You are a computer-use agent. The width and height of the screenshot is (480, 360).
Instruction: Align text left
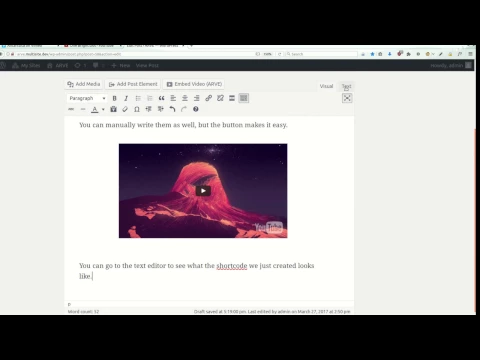[173, 98]
